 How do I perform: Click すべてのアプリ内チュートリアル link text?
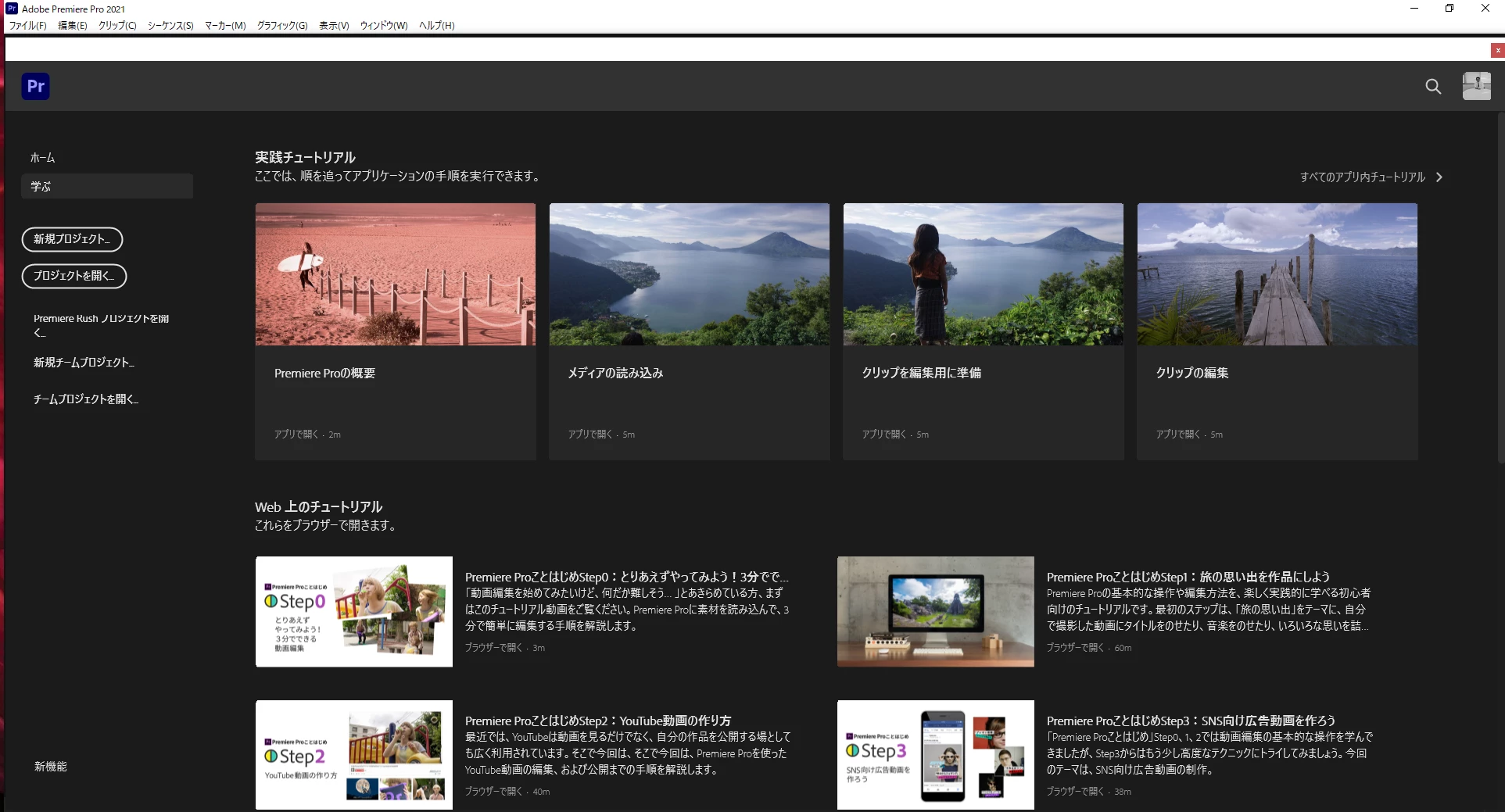pyautogui.click(x=1363, y=177)
